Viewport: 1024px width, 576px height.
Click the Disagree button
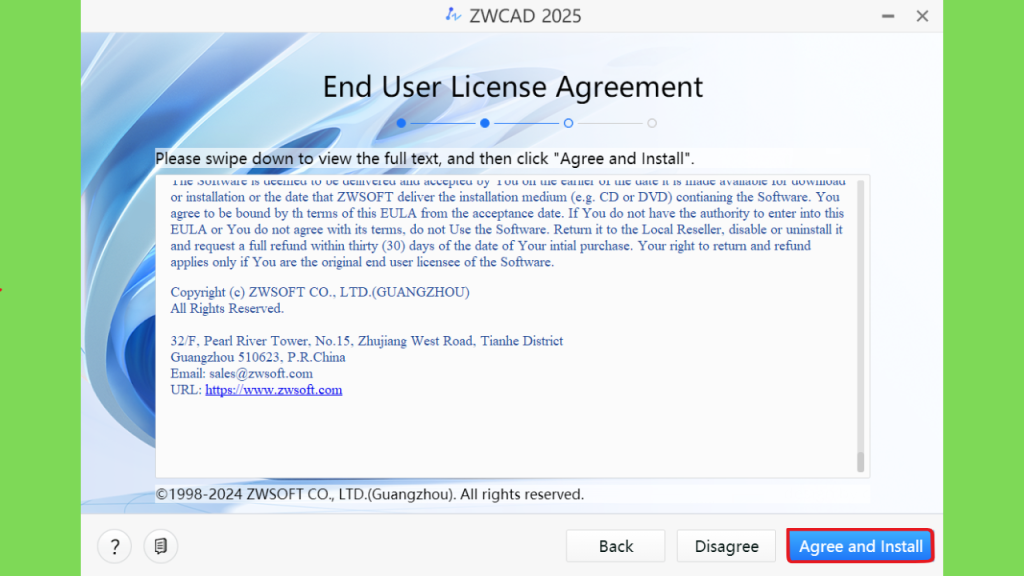726,546
